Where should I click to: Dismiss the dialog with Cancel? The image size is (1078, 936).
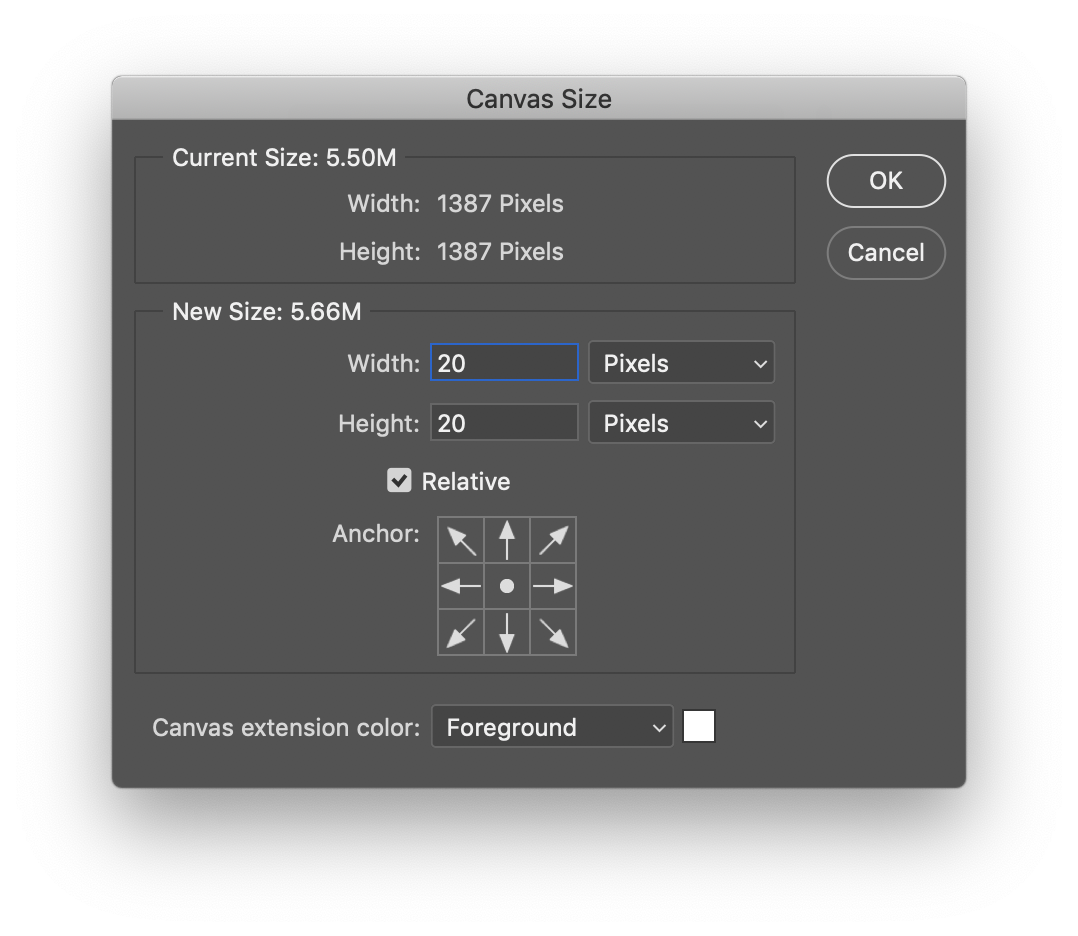pyautogui.click(x=886, y=253)
